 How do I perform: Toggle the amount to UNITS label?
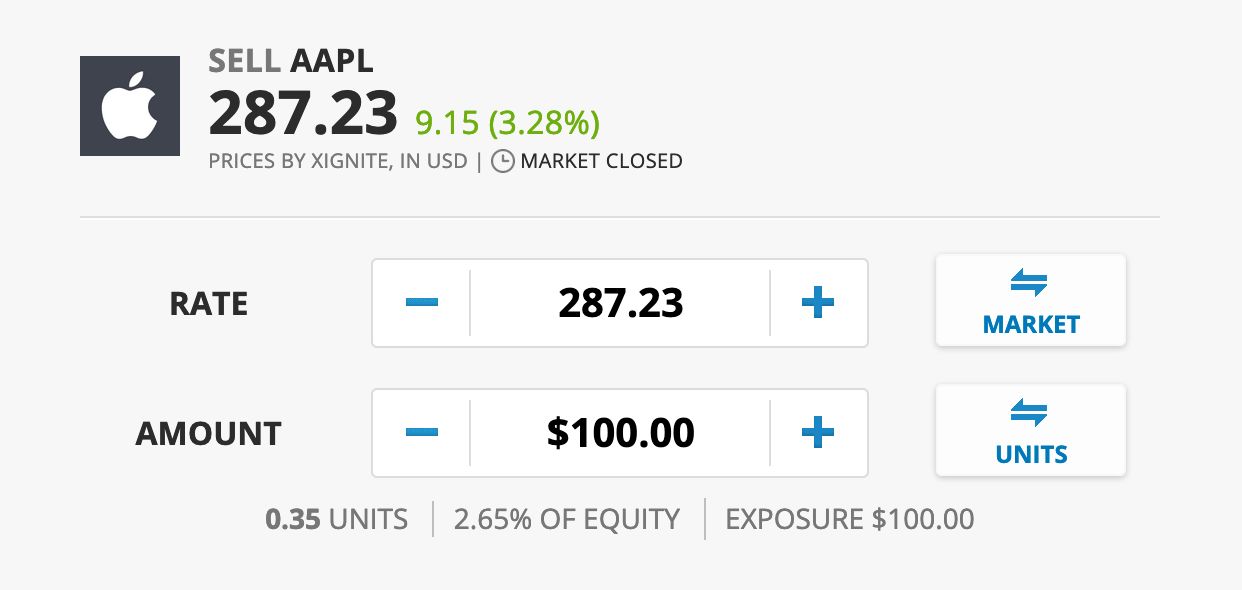pyautogui.click(x=1031, y=455)
